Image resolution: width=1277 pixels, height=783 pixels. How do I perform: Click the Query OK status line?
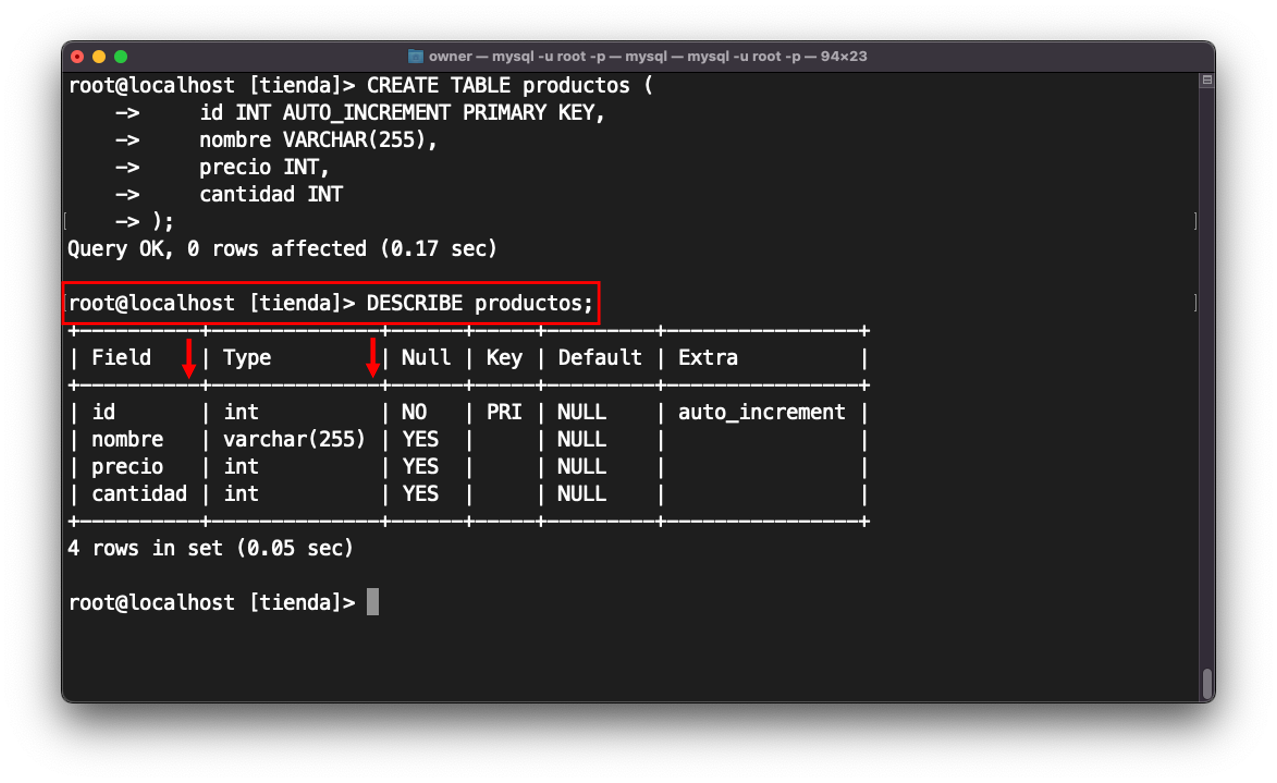pos(282,248)
